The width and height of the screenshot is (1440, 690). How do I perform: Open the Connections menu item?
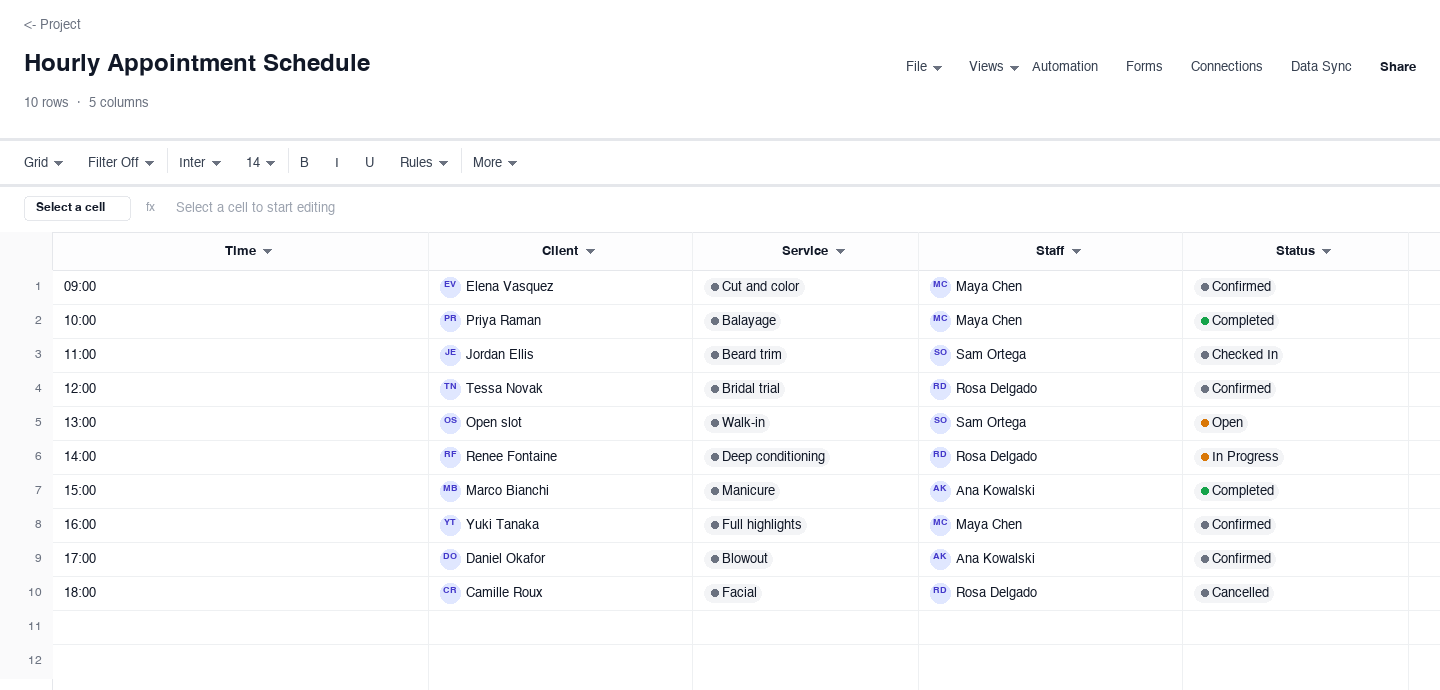point(1226,67)
